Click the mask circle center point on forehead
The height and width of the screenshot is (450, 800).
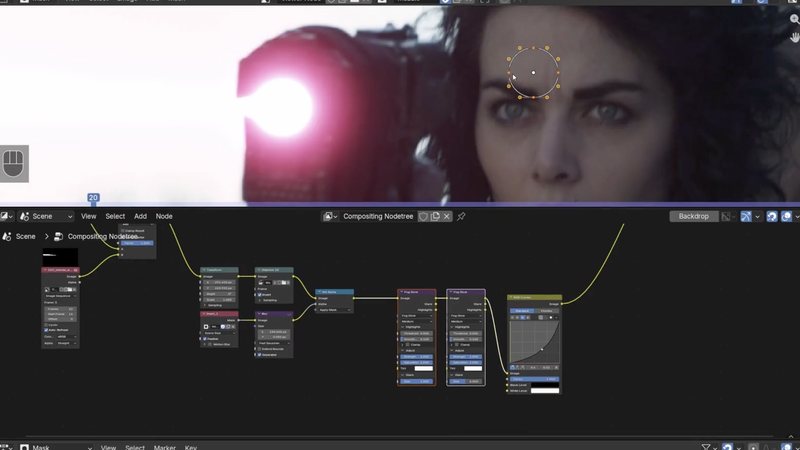pyautogui.click(x=533, y=72)
